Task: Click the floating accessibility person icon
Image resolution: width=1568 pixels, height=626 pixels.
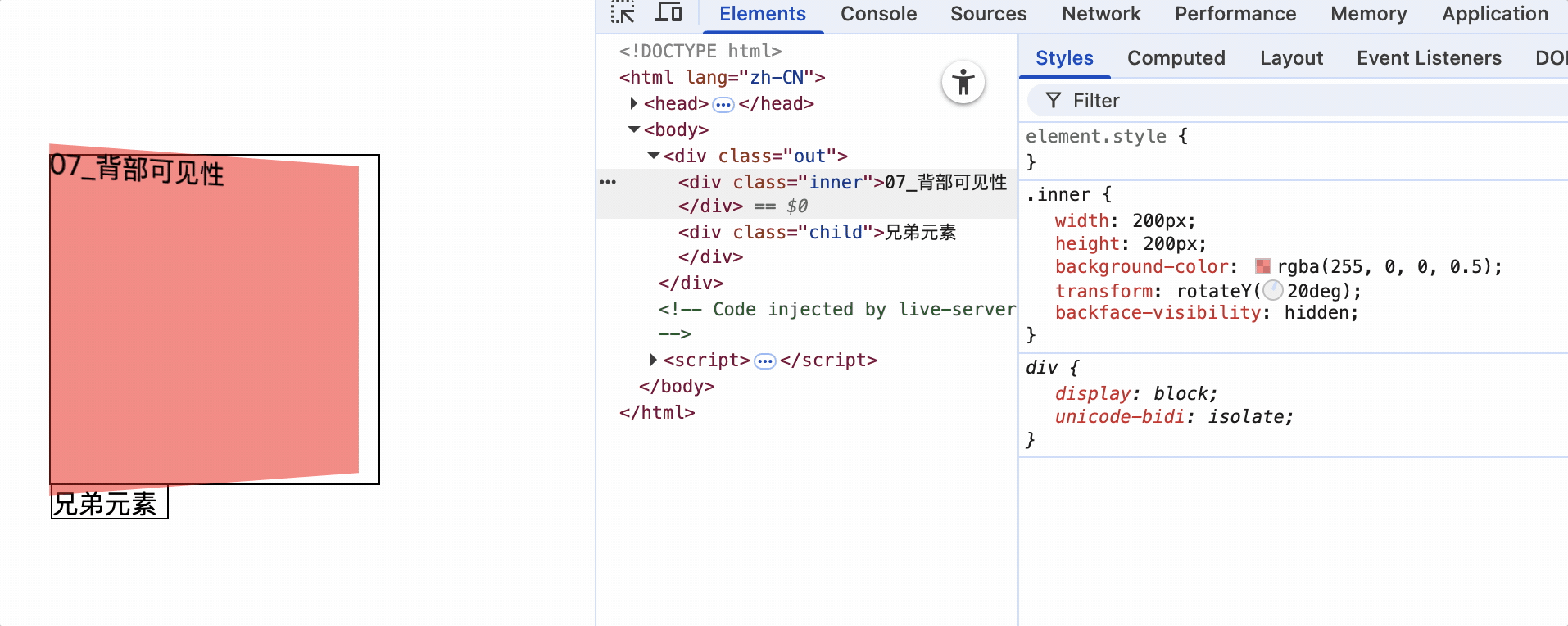Action: (x=963, y=83)
